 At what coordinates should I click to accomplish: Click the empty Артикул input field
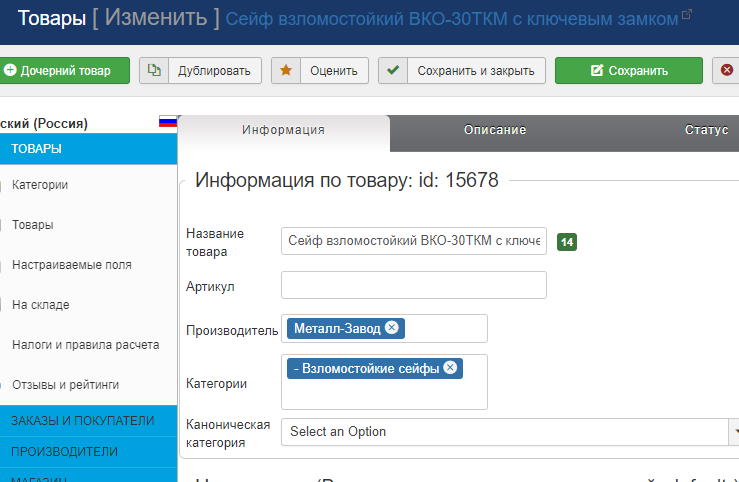tap(414, 285)
